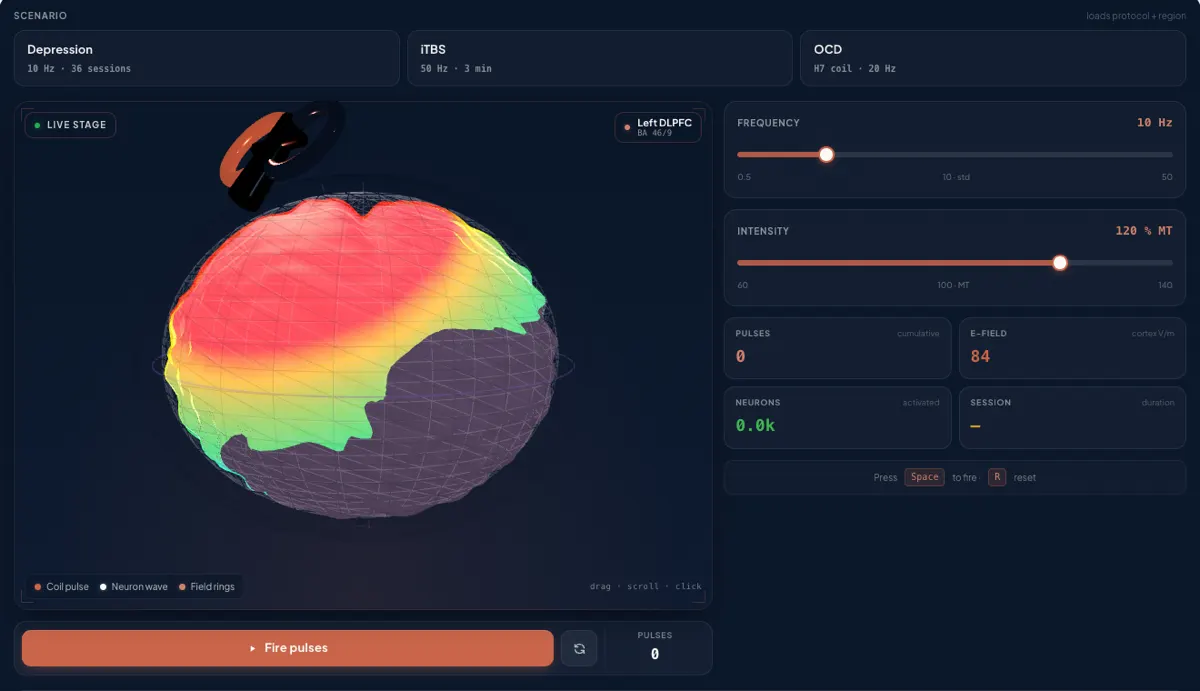Viewport: 1200px width, 691px height.
Task: Click the 'loads protocol + region' text
Action: 1136,16
